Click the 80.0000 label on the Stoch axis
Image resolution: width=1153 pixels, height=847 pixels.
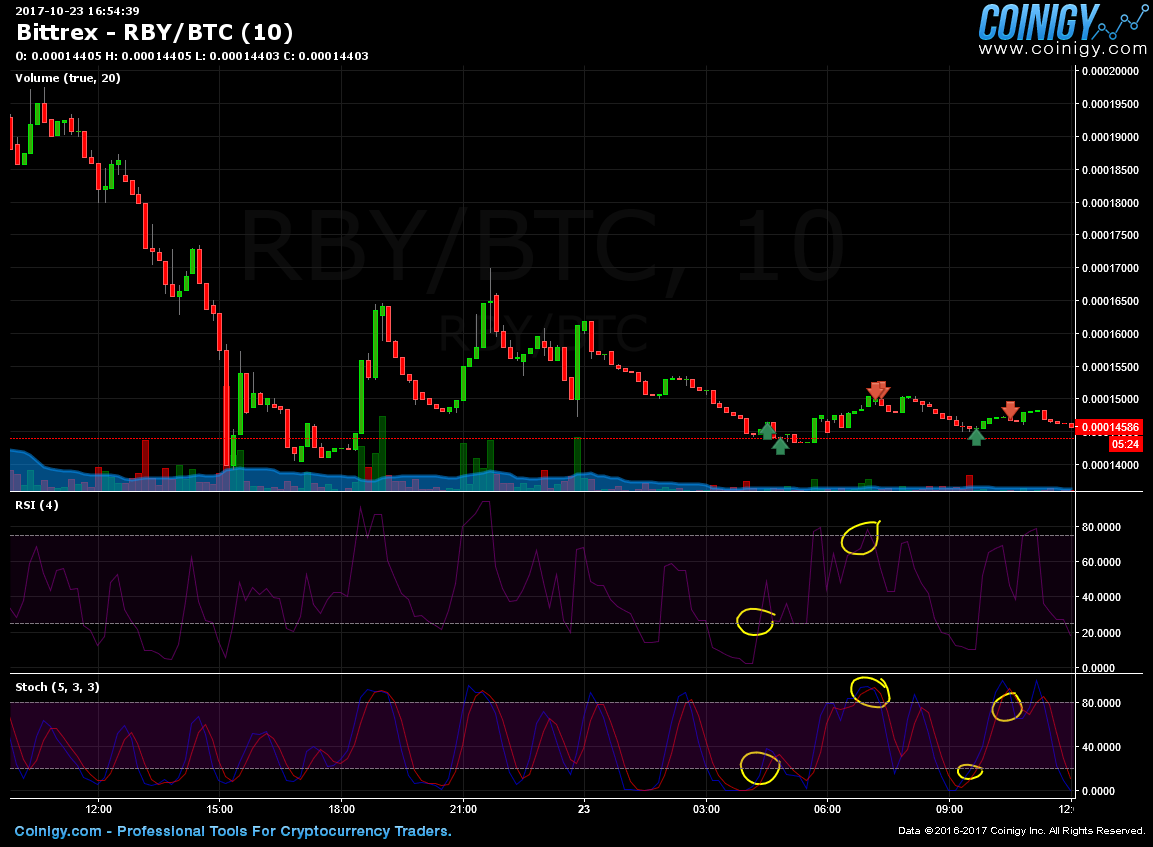[x=1102, y=703]
